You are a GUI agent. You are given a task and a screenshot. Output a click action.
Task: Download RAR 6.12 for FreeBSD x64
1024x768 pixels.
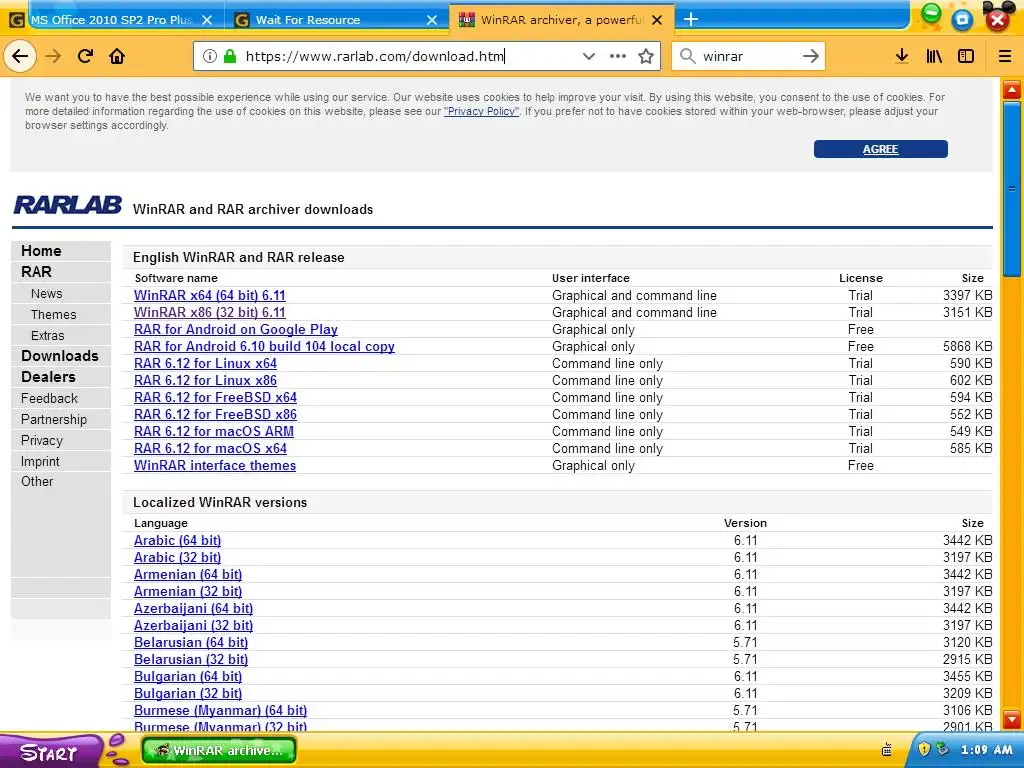pos(216,397)
